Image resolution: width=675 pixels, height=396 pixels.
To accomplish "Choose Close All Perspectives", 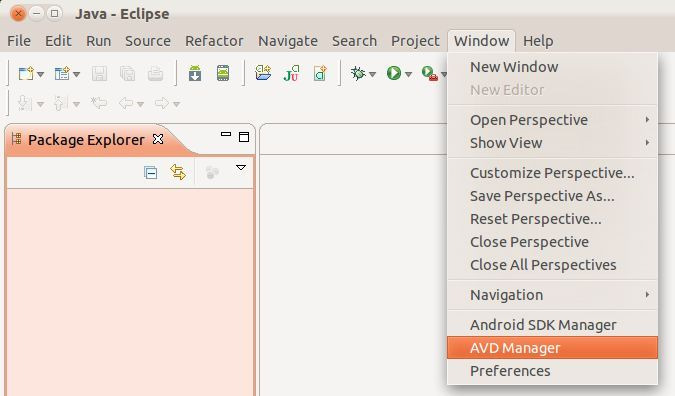I will [x=552, y=265].
